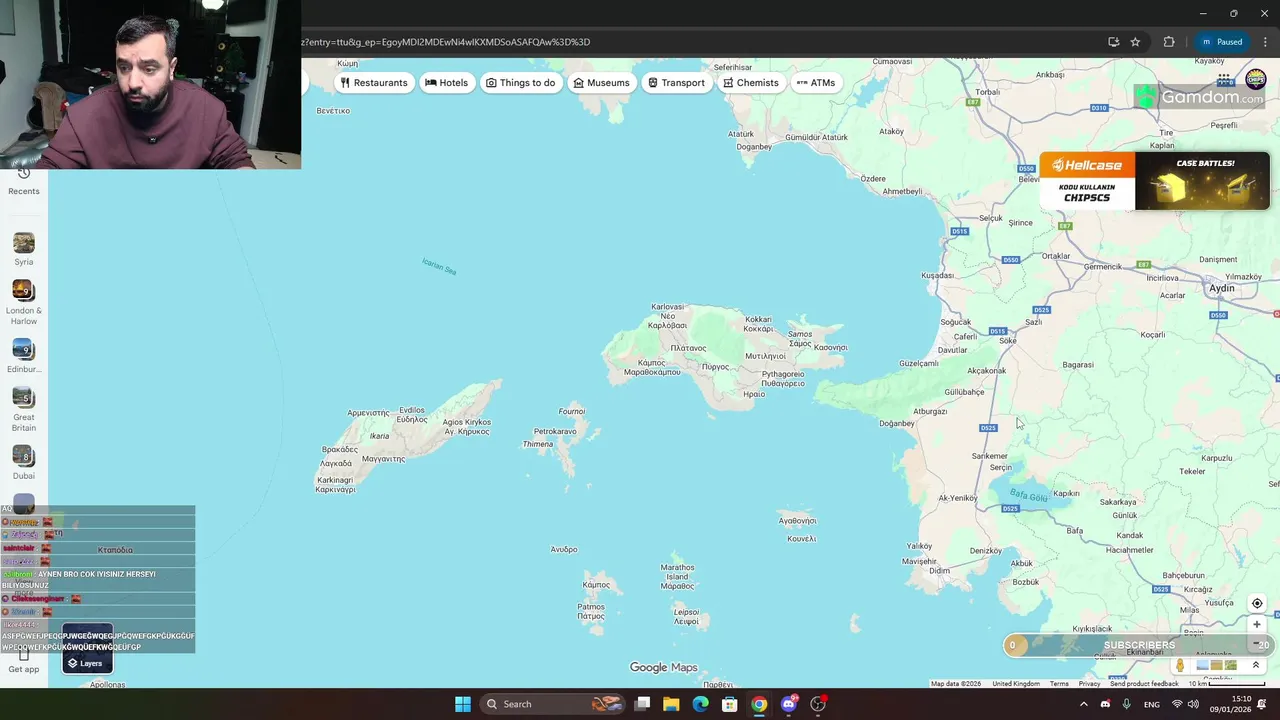Open Microsoft Edge from the taskbar

[700, 704]
